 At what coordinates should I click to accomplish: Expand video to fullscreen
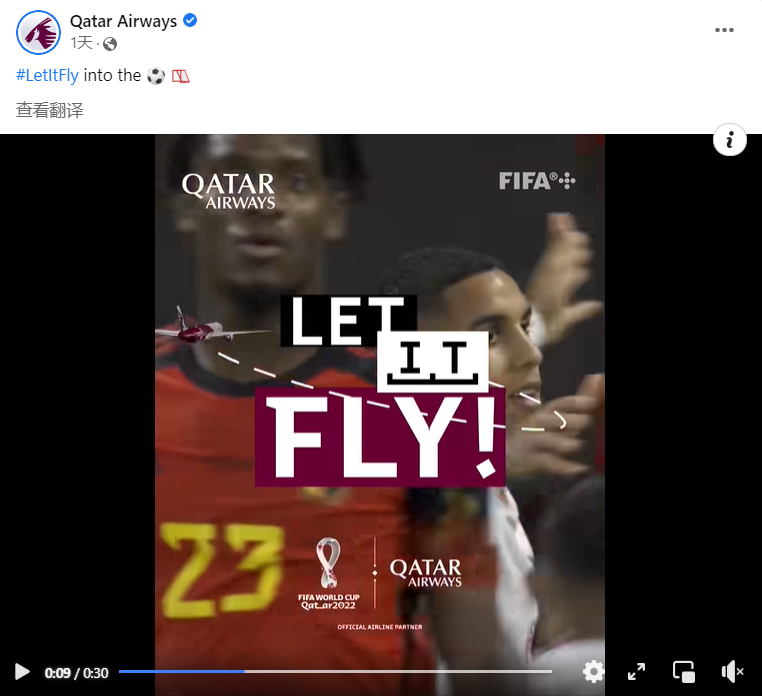click(636, 672)
